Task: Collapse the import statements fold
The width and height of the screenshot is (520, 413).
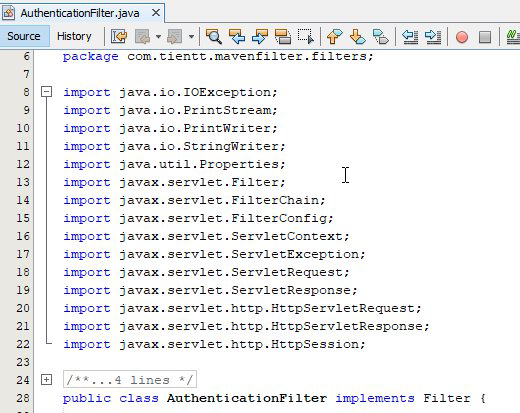Action: 47,92
